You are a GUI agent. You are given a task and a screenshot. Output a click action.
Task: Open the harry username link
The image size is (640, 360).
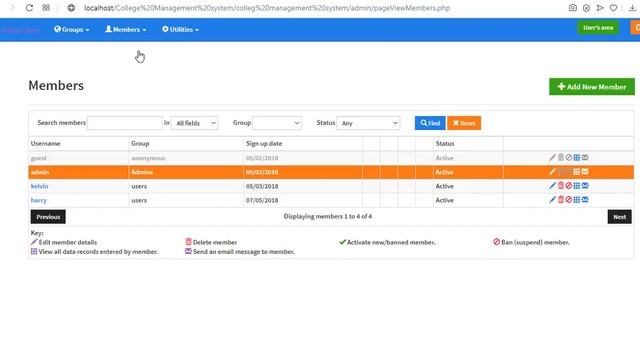click(39, 200)
